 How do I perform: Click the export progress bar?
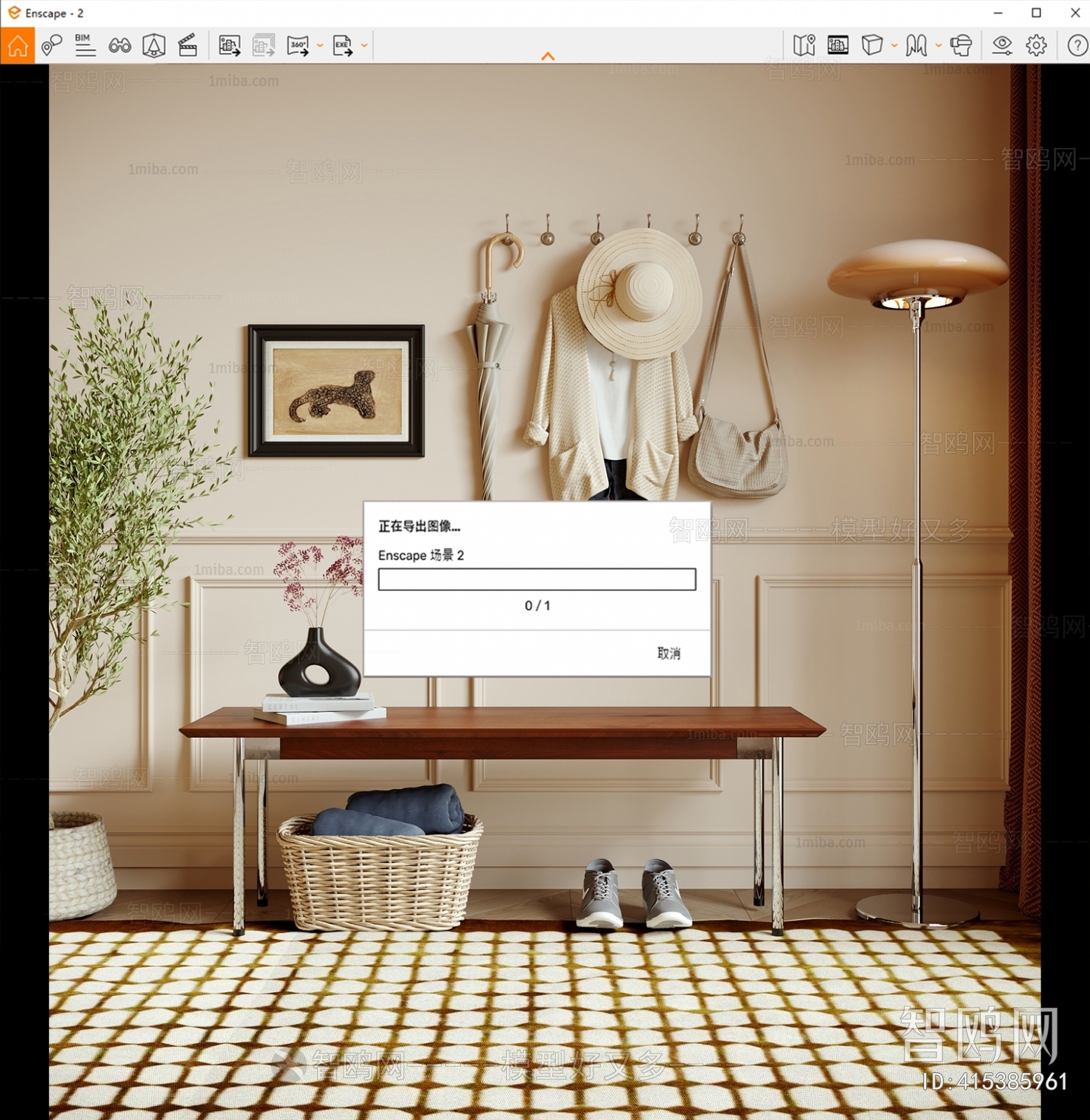click(x=537, y=579)
